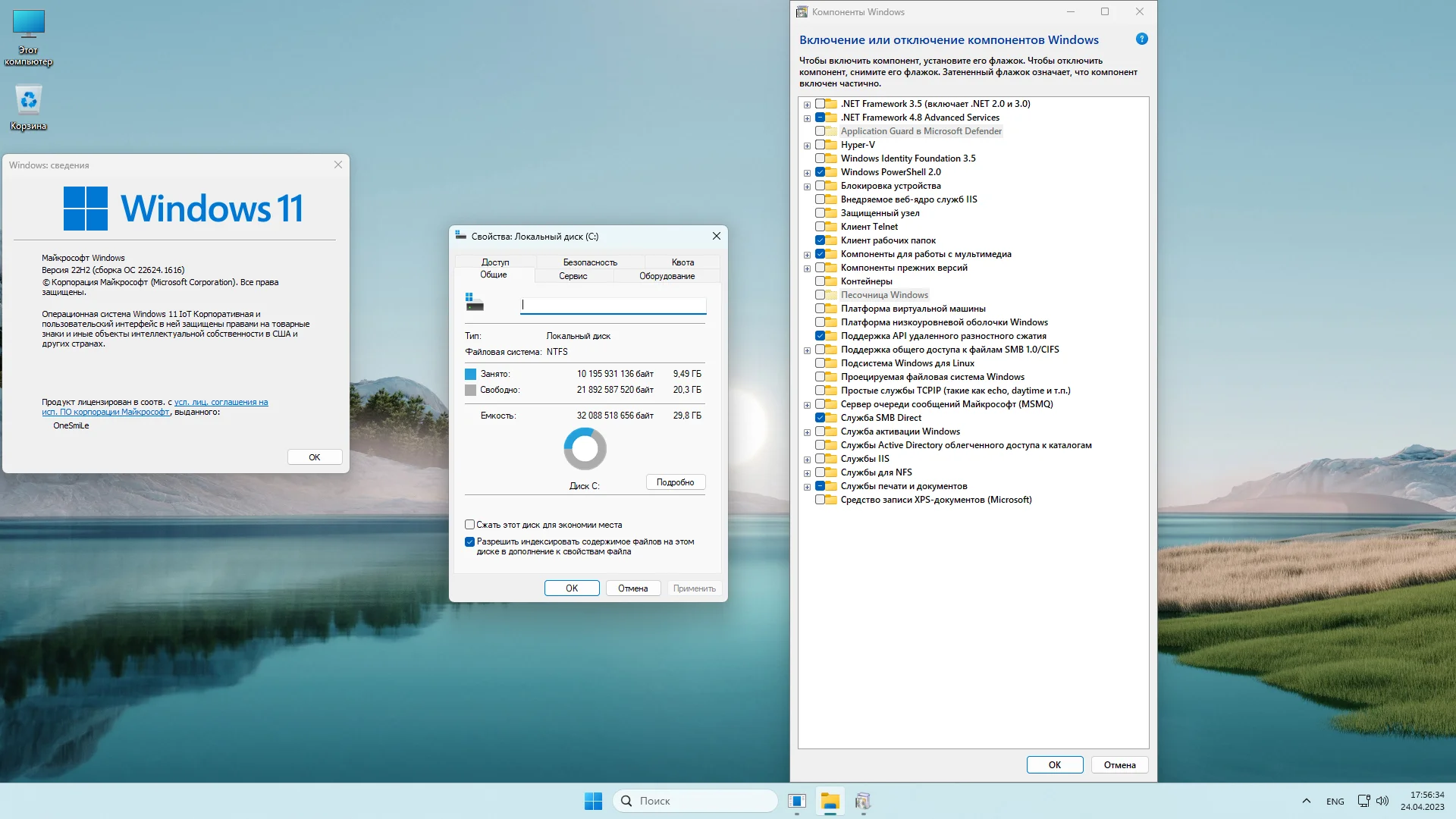Click the disk label text field
Viewport: 1456px width, 819px height.
point(613,305)
